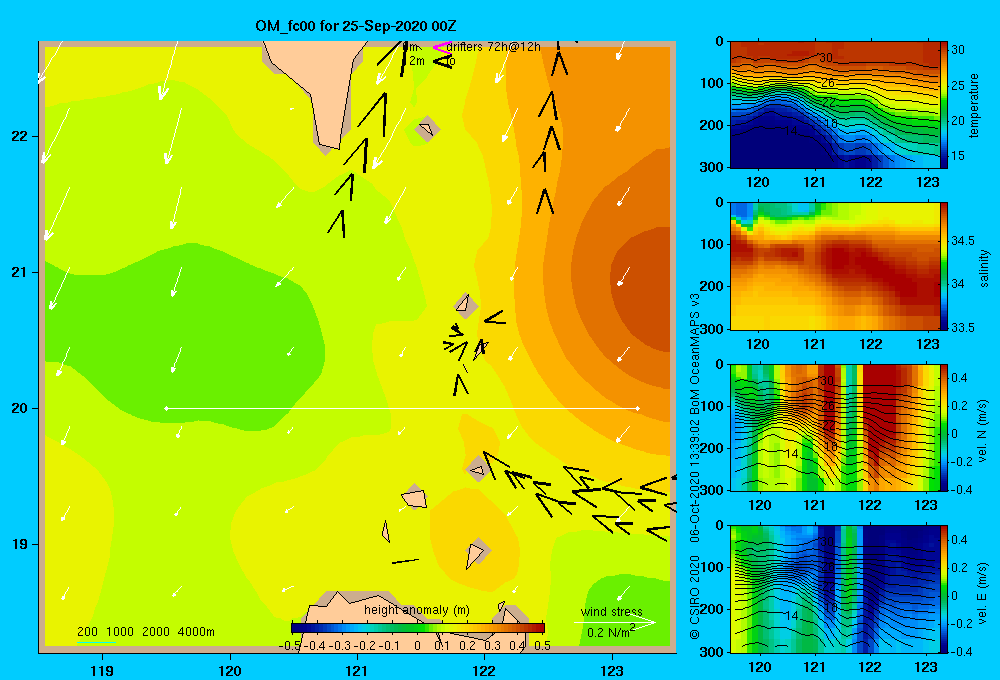Click the "300" depth tick on temperature panel
Screen dimensions: 1000x680
[712, 167]
